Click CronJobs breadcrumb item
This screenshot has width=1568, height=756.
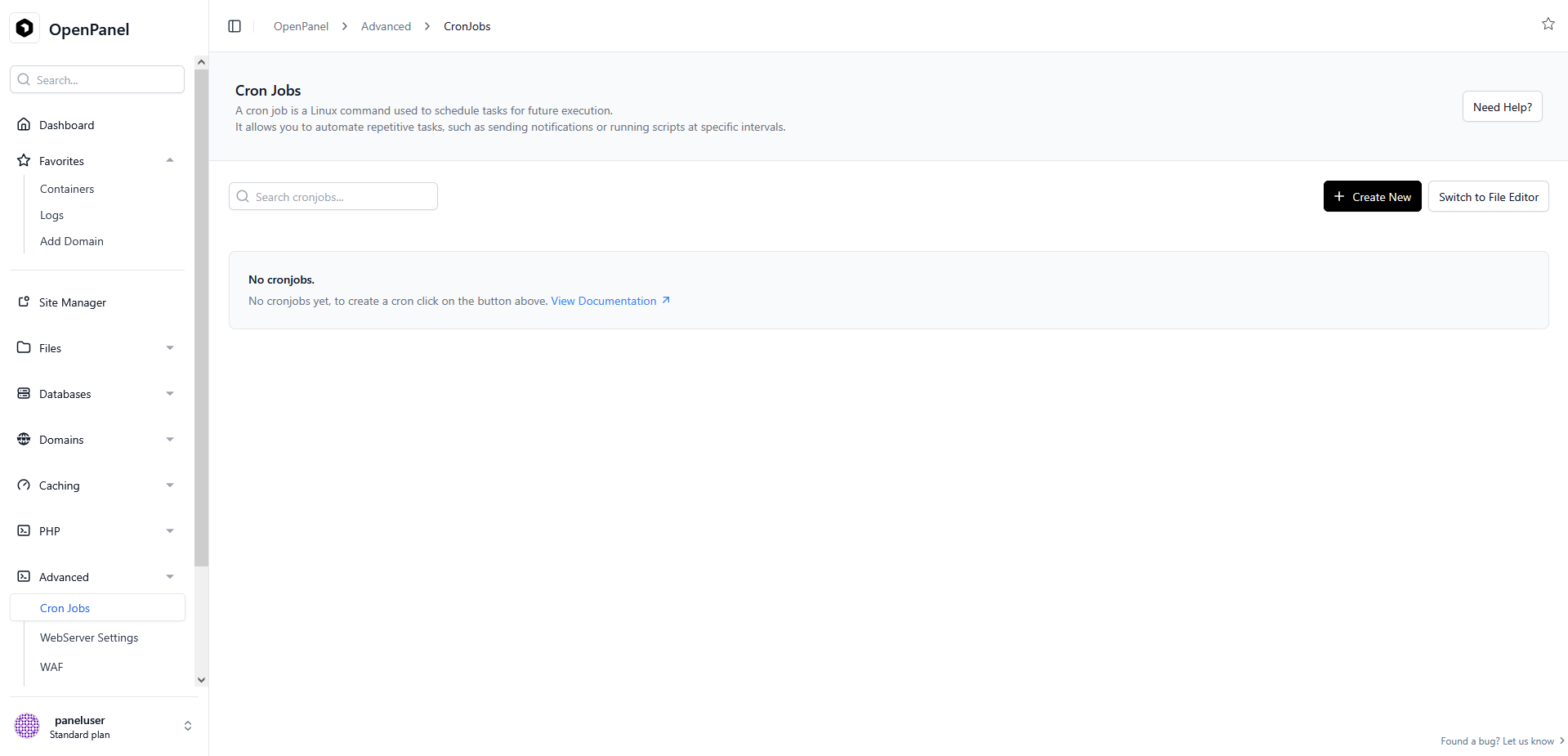tap(467, 26)
